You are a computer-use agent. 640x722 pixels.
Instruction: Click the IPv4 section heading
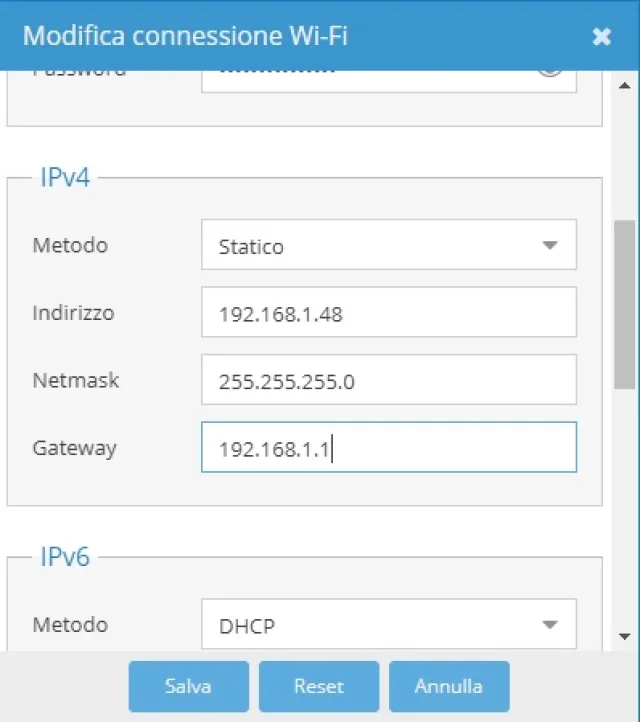(x=65, y=178)
